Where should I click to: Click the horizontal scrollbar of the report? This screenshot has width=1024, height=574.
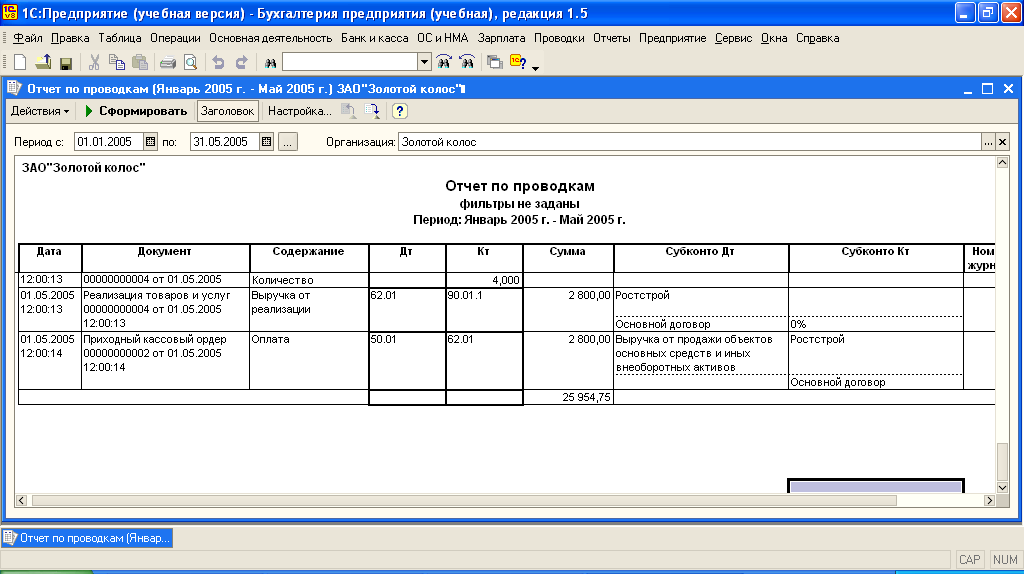(464, 500)
